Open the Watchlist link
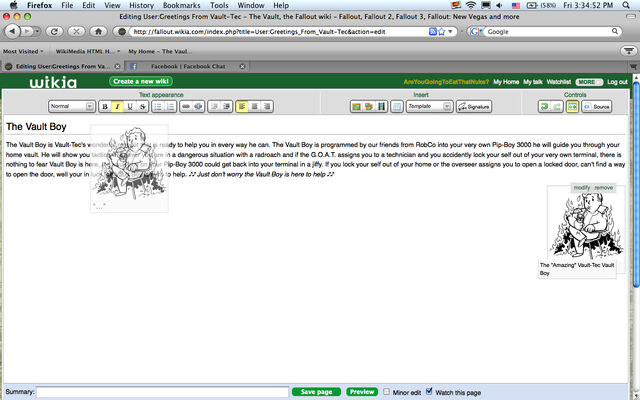This screenshot has height=400, width=640. 558,82
